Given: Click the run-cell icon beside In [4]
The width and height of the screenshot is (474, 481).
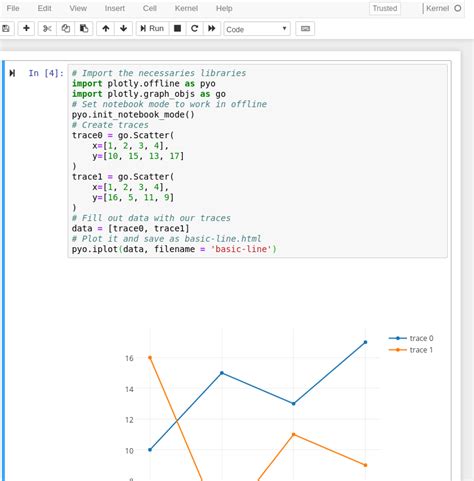Looking at the screenshot, I should (12, 73).
